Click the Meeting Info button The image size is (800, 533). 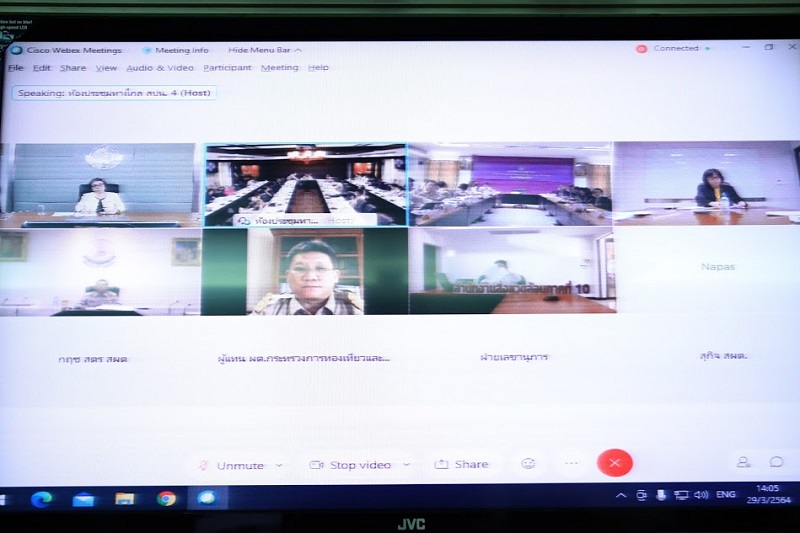(175, 50)
